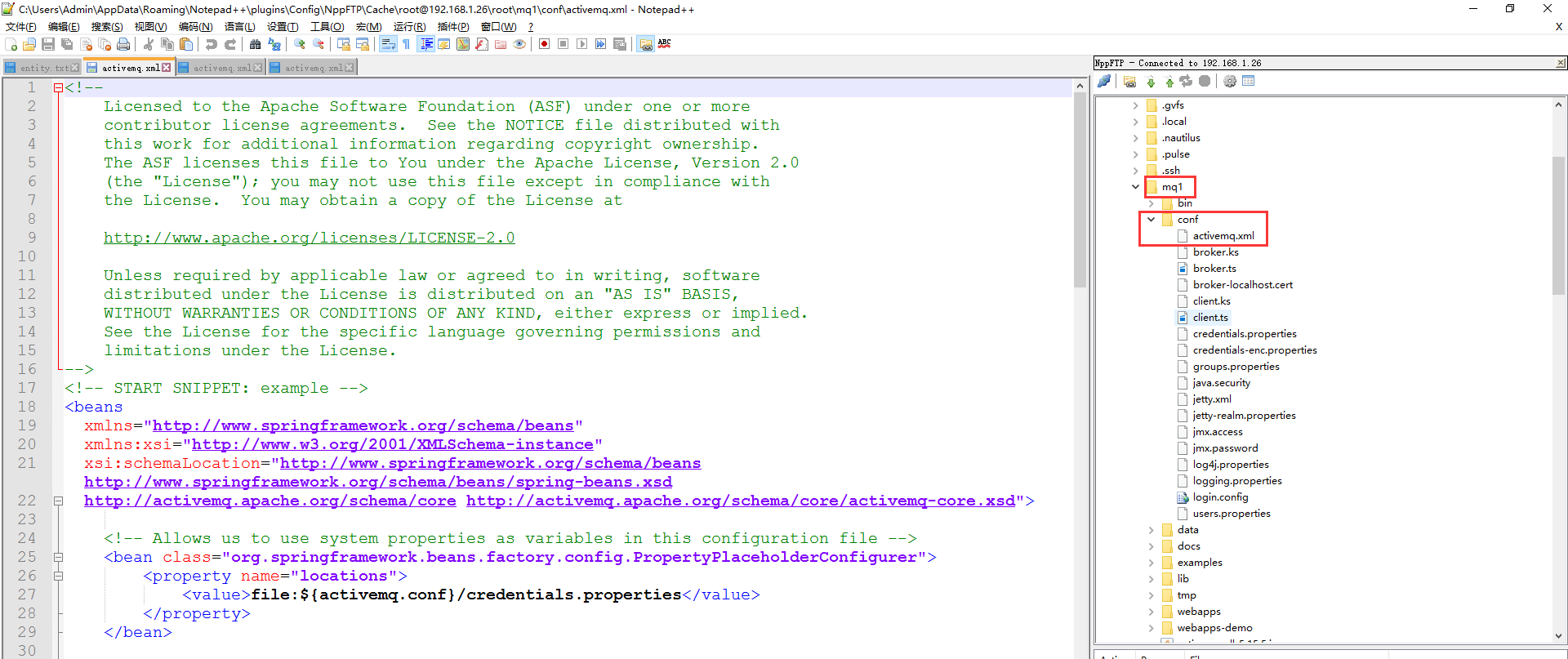Click the NppFTP download file icon
Image resolution: width=1568 pixels, height=659 pixels.
(x=1151, y=81)
